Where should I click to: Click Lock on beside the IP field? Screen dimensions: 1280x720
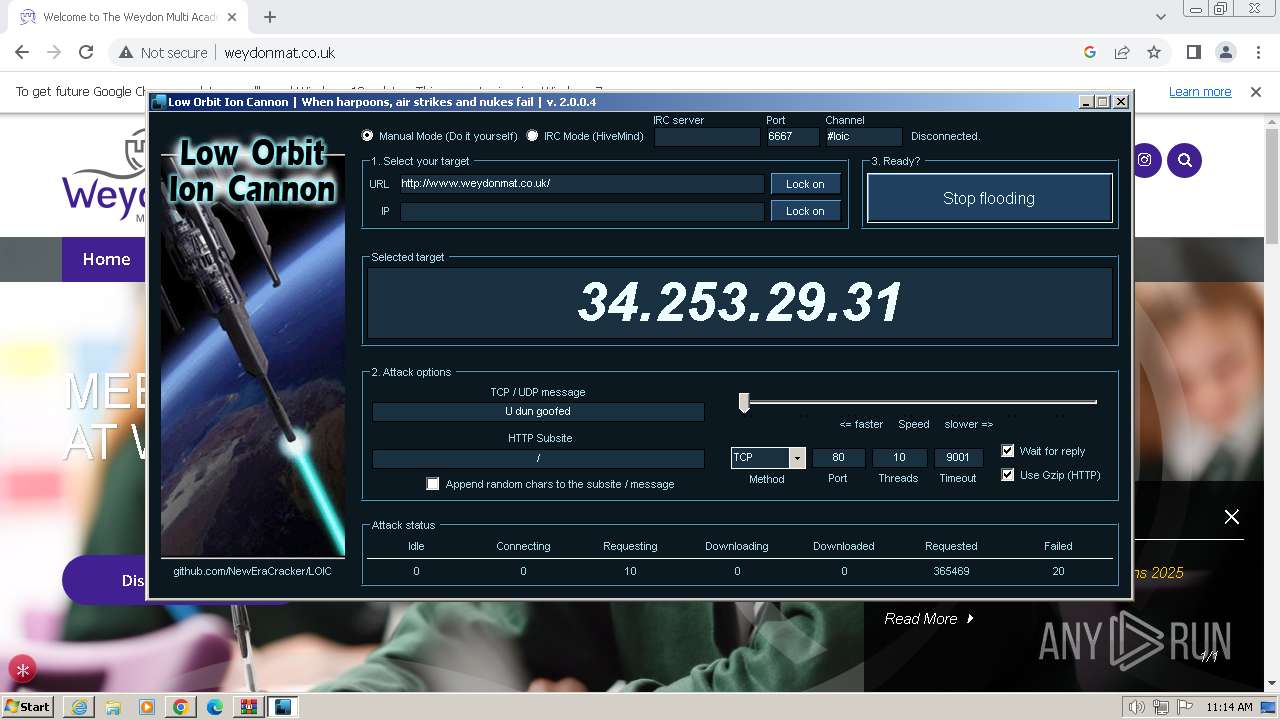pos(805,211)
